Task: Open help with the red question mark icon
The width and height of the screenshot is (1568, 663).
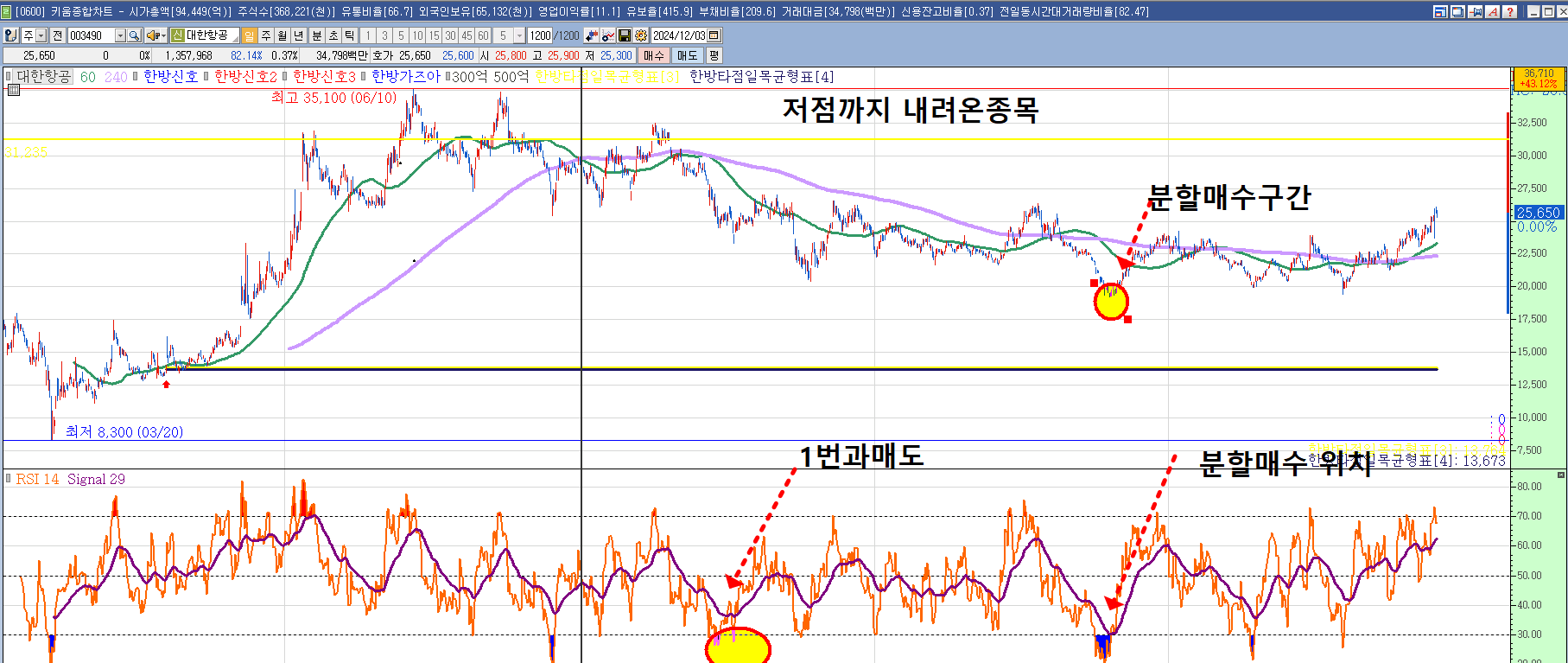Action: [x=1509, y=11]
